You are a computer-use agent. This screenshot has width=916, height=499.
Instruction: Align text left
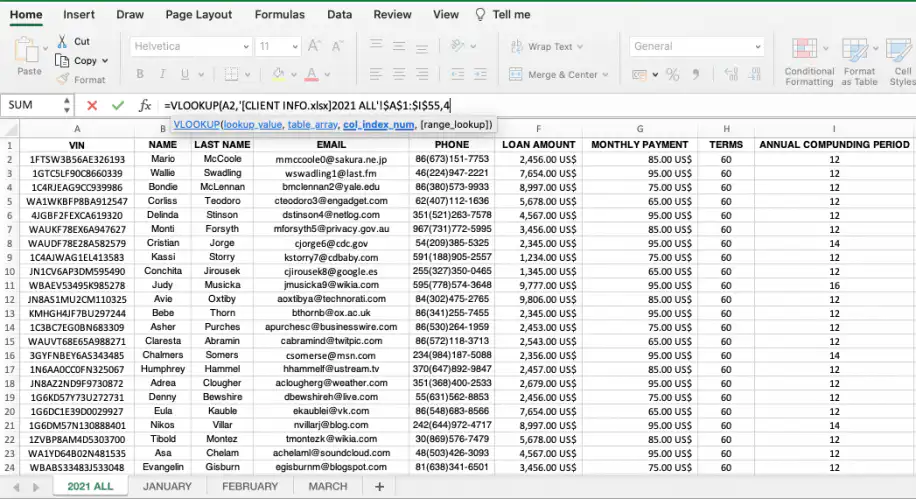point(376,74)
